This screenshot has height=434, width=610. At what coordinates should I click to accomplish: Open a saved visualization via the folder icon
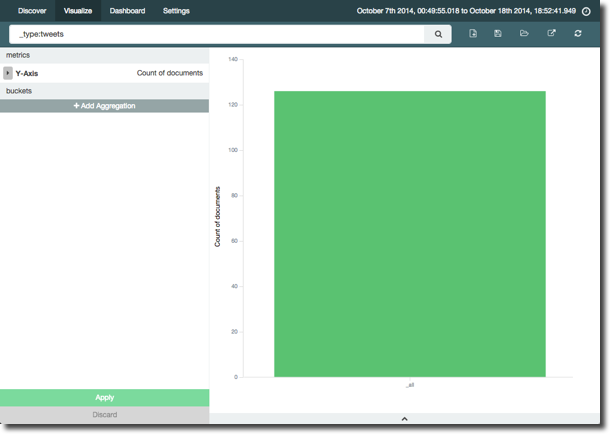pos(525,34)
